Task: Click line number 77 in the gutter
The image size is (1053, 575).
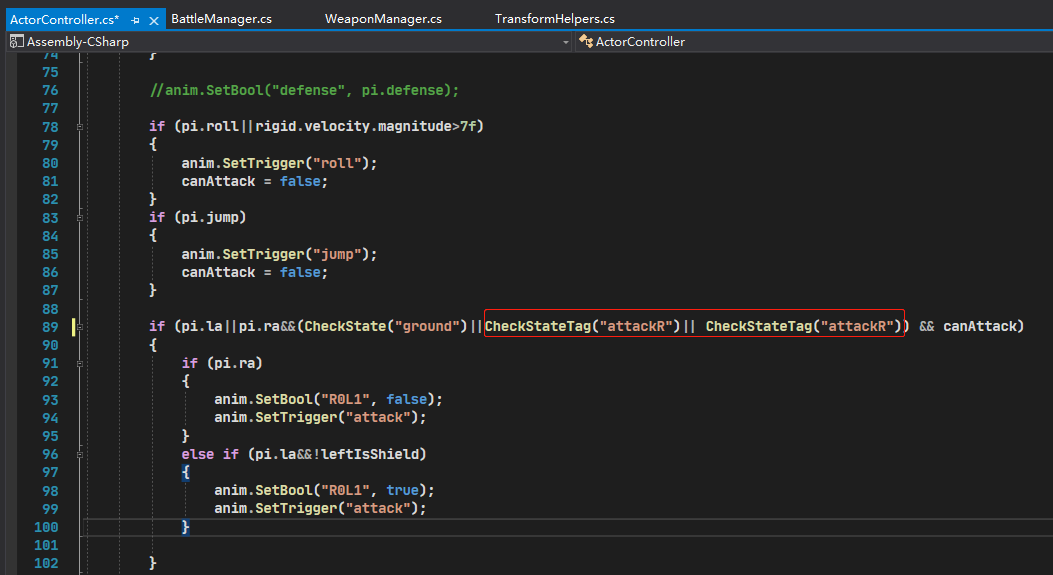Action: pos(50,108)
